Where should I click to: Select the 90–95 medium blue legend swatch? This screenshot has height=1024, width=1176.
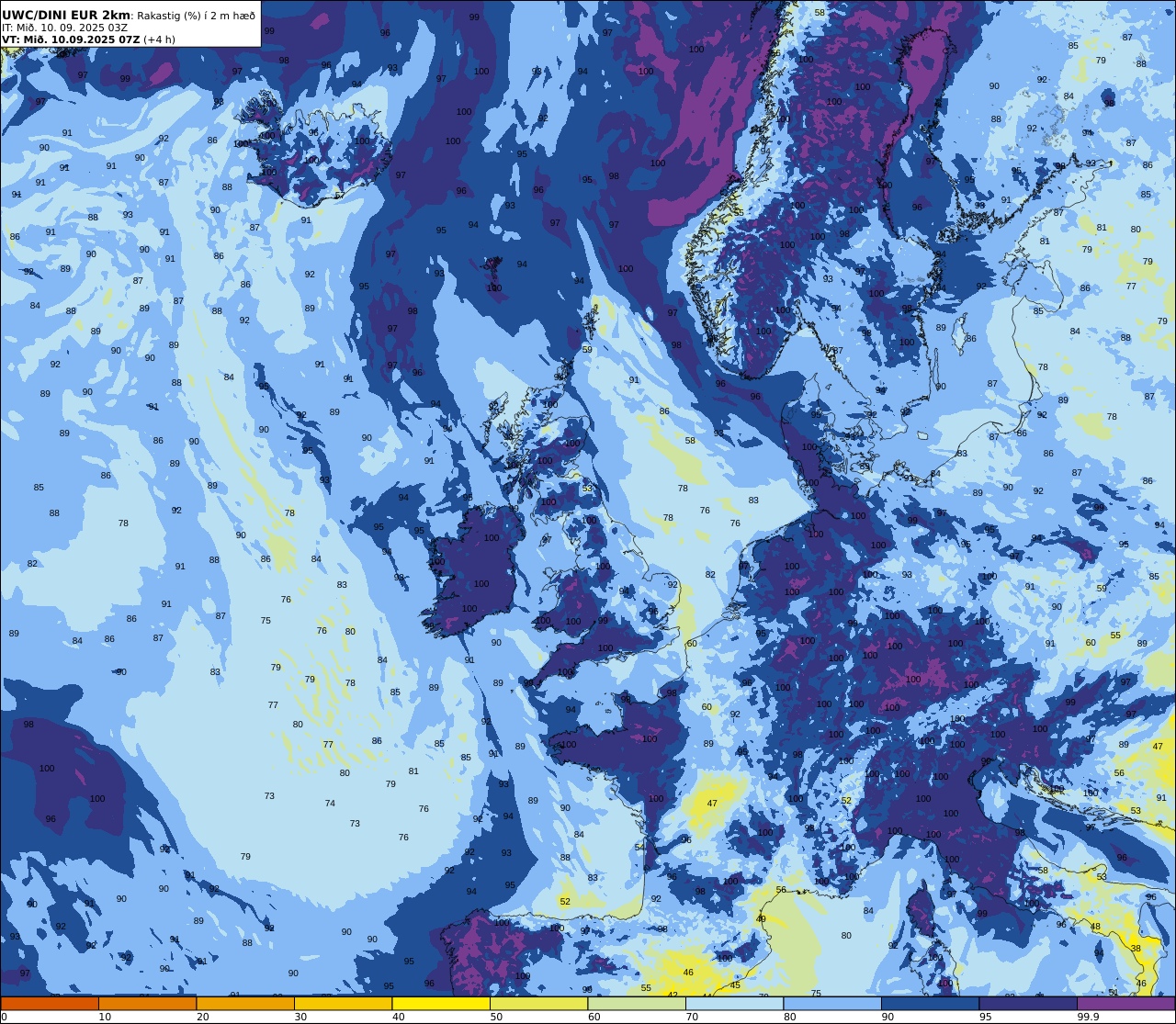(930, 1004)
